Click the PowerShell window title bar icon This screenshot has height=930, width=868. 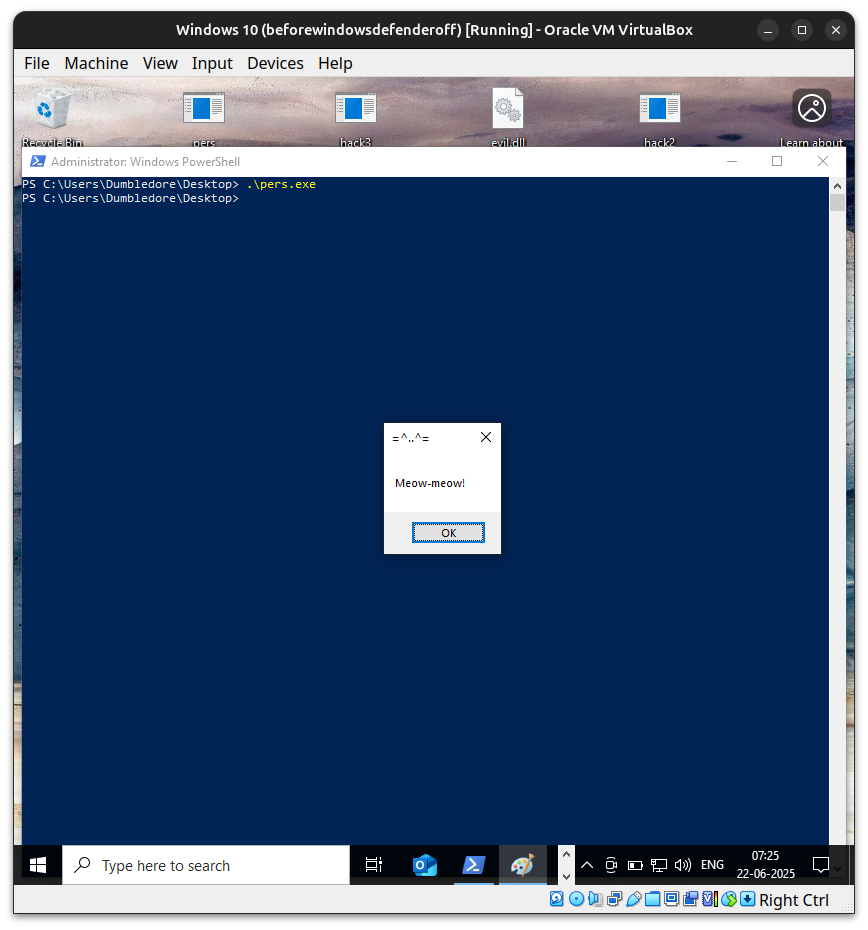coord(38,161)
